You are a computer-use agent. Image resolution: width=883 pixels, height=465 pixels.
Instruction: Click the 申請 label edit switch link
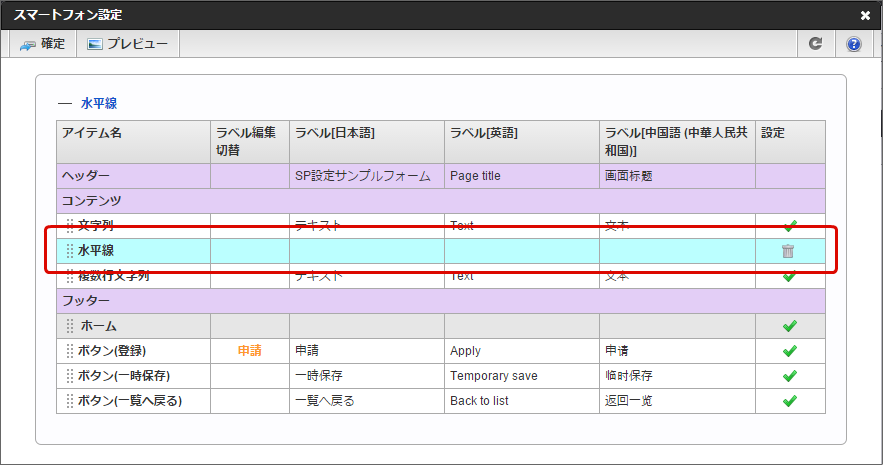249,351
